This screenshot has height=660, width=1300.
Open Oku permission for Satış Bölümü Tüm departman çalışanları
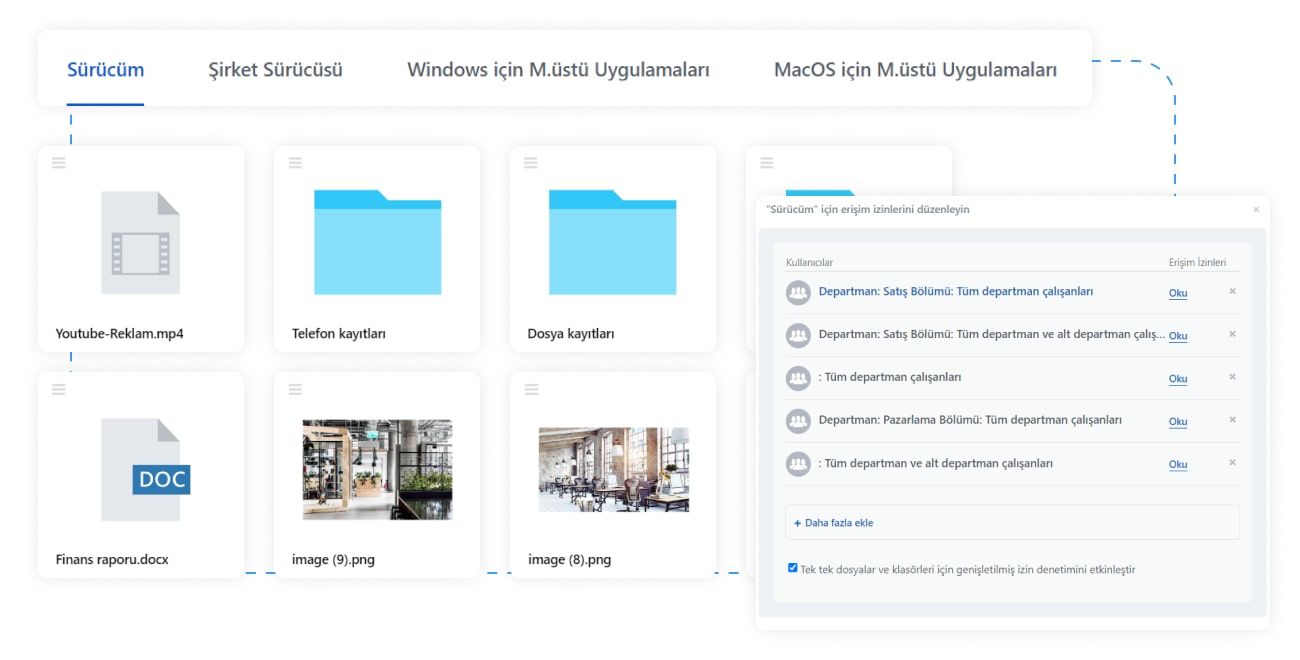coord(1178,293)
